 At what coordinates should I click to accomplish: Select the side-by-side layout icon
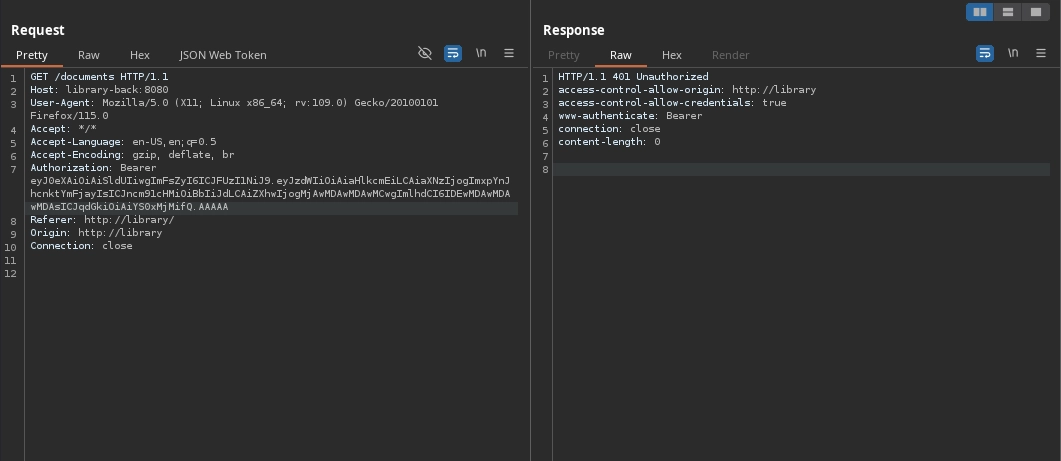(x=980, y=12)
